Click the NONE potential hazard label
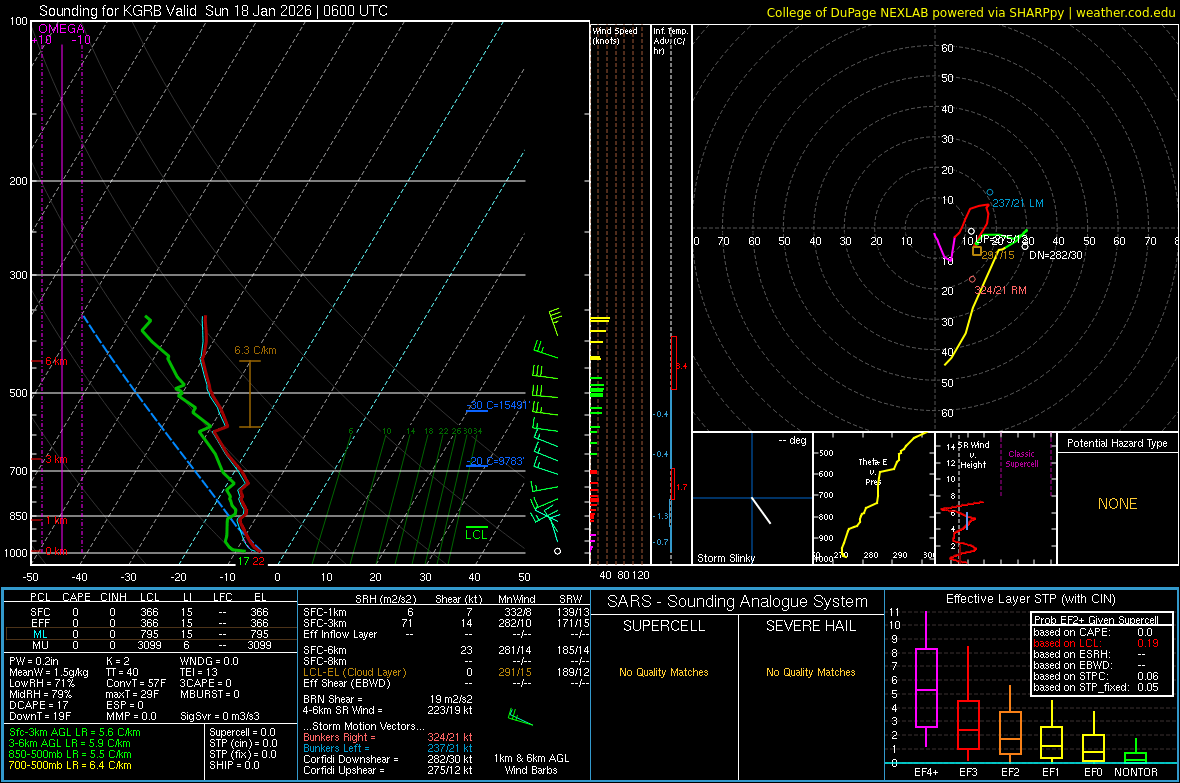Image resolution: width=1180 pixels, height=783 pixels. point(1118,504)
